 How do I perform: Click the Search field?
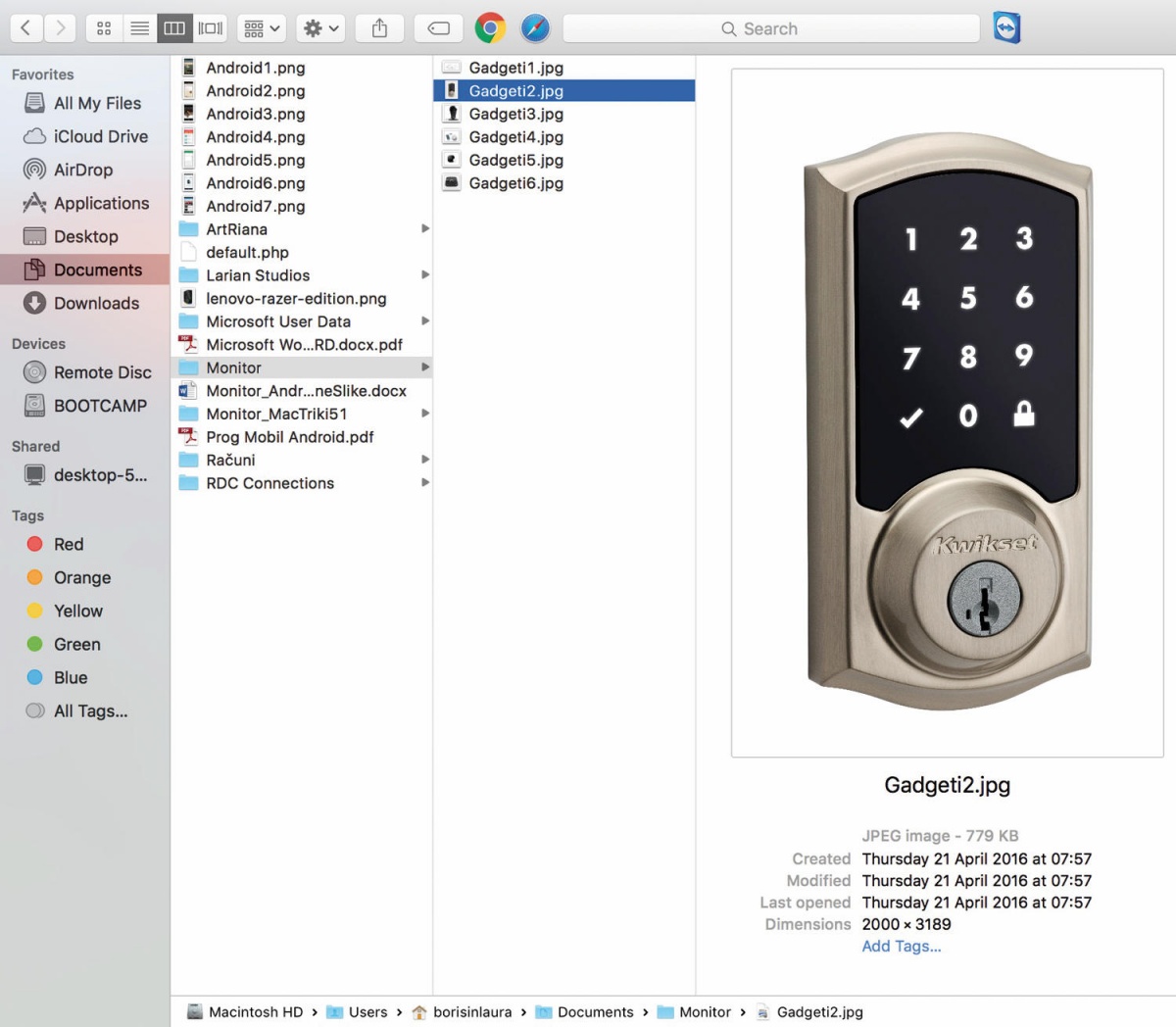pos(771,28)
